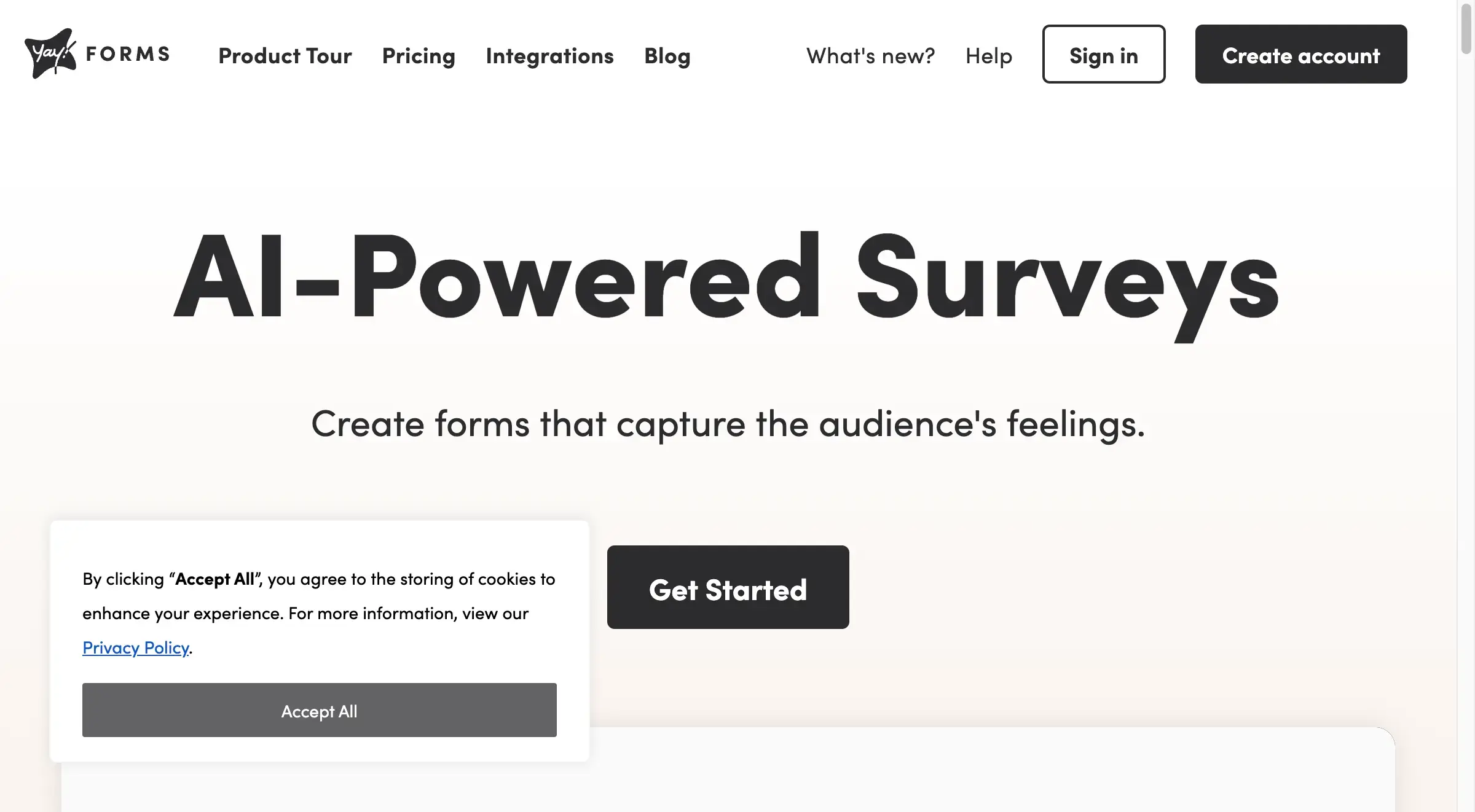The height and width of the screenshot is (812, 1475).
Task: Toggle cookie consent acceptance
Action: (319, 710)
